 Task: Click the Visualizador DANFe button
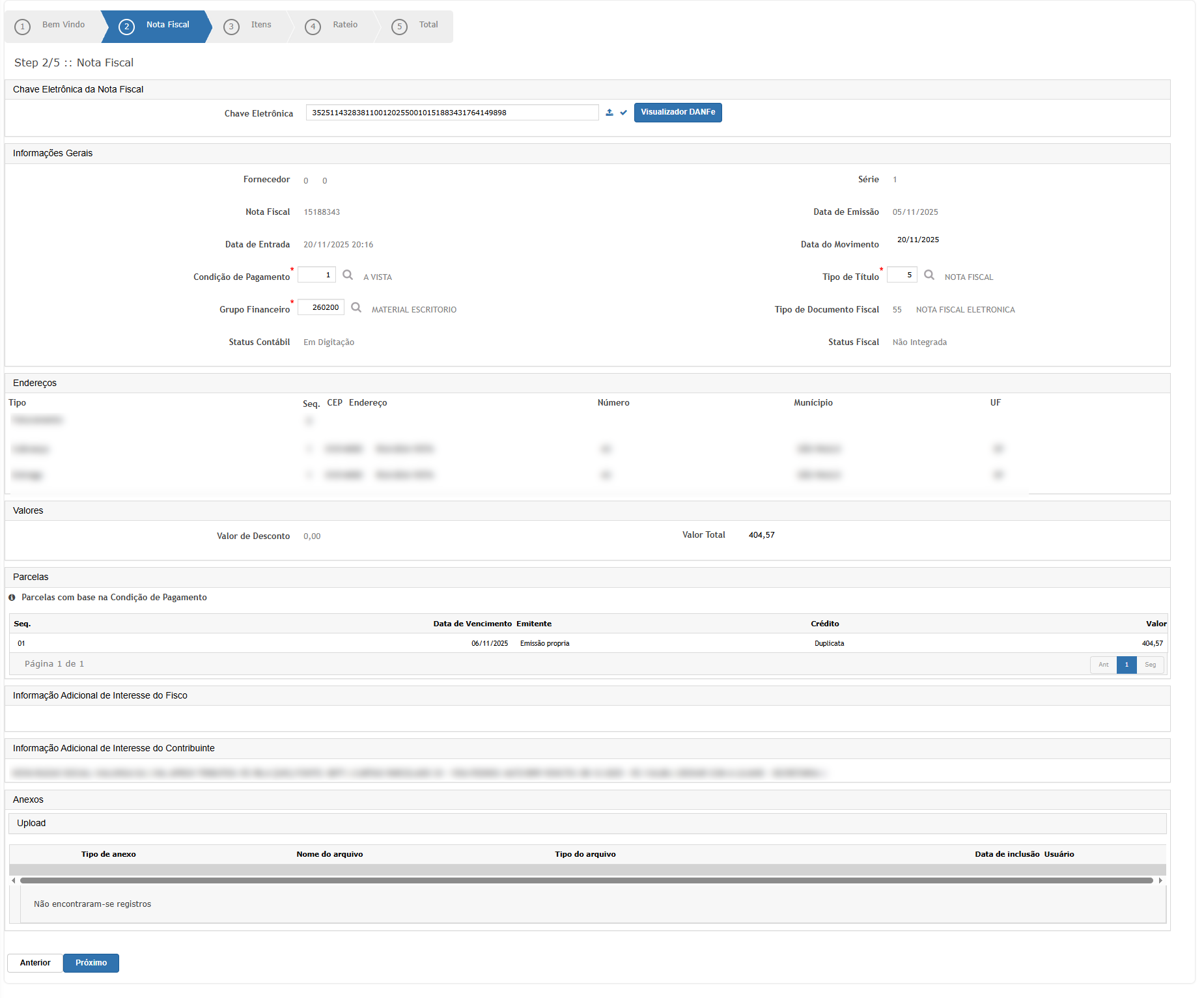(x=677, y=113)
